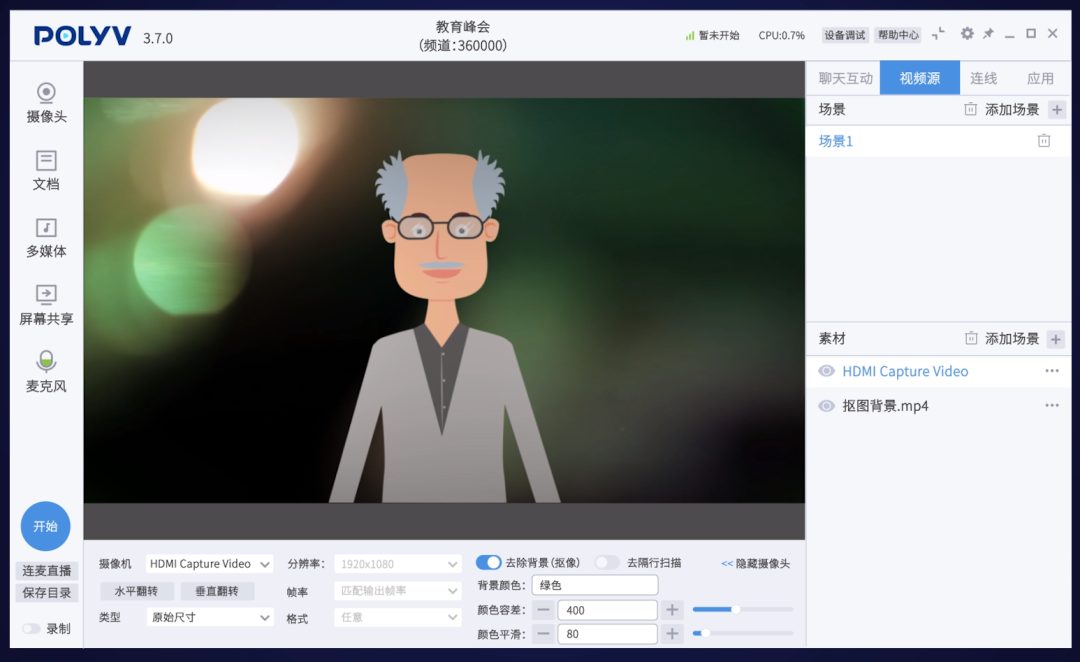Screen dimensions: 1080x662
Task: Open the 格式 format dropdown
Action: coord(396,617)
